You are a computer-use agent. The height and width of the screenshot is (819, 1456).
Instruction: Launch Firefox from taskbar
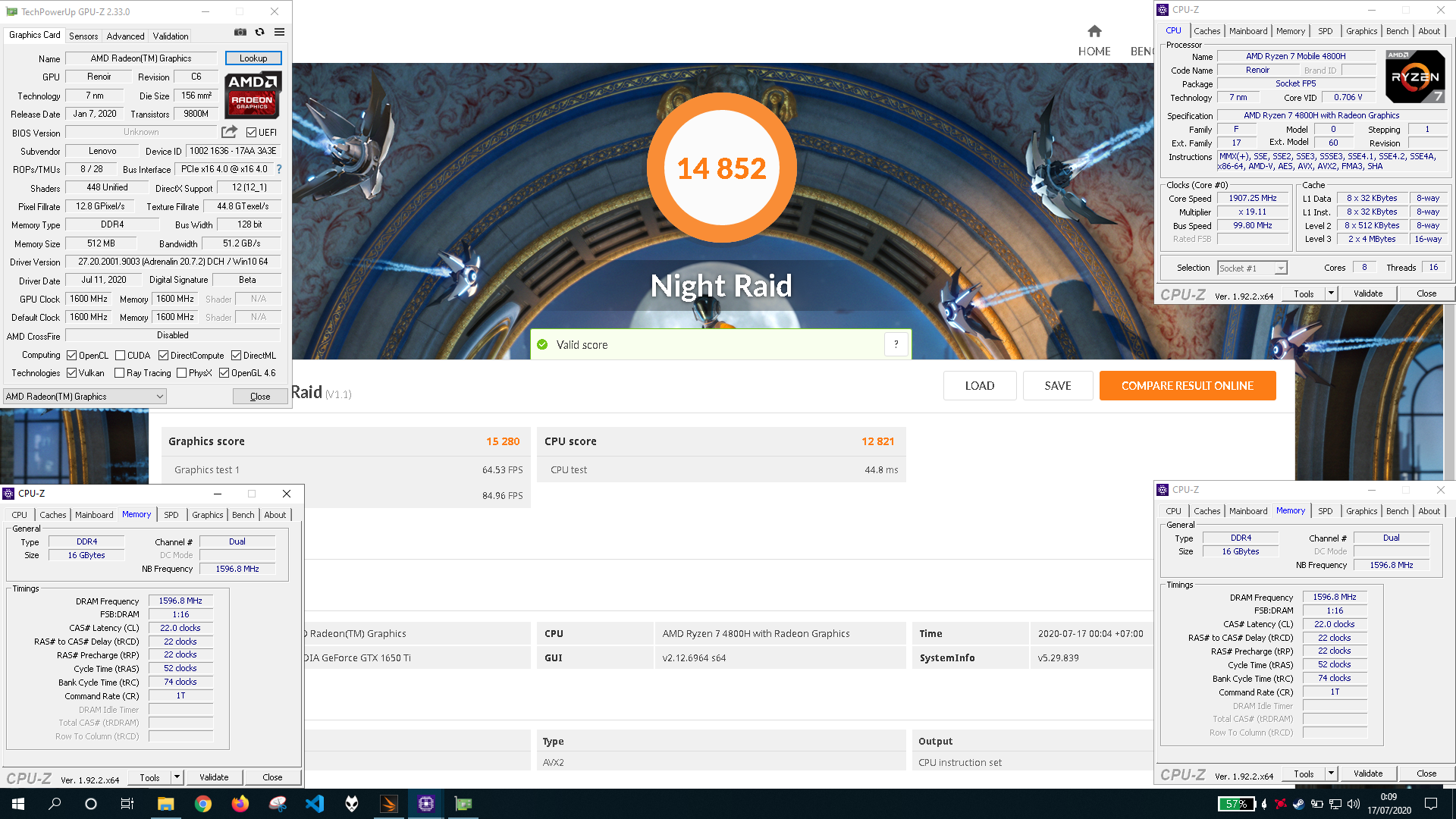240,804
